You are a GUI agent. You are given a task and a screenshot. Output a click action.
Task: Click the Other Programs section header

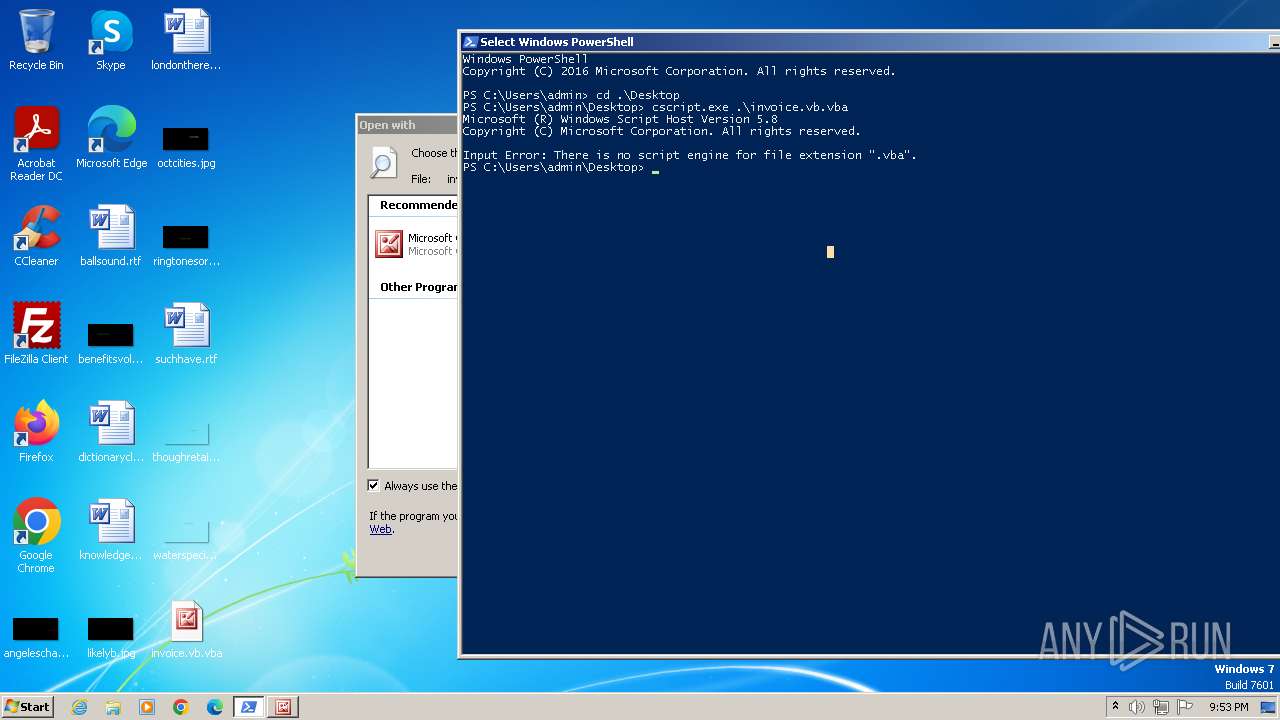(x=418, y=287)
